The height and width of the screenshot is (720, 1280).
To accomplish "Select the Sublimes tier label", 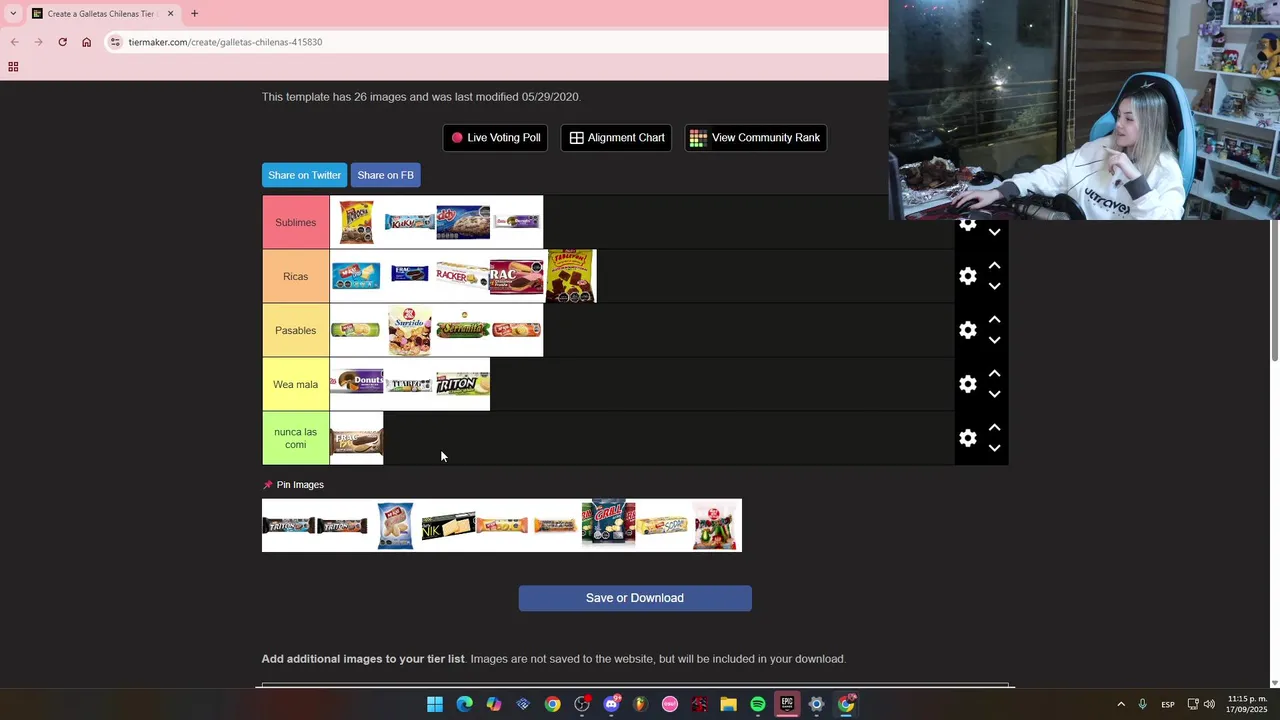I will click(296, 222).
